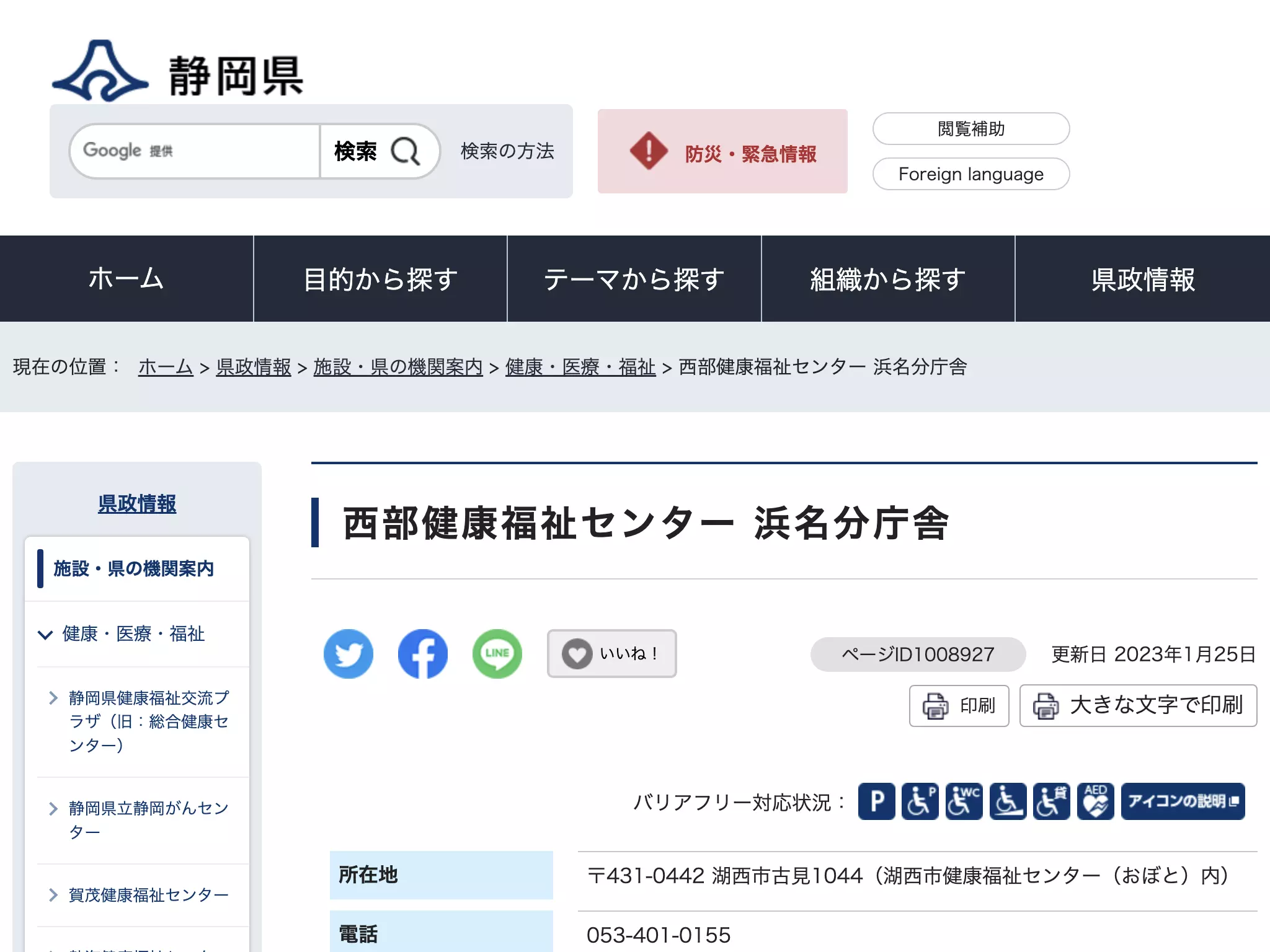1270x952 pixels.
Task: Click the 検索 search button
Action: 380,151
